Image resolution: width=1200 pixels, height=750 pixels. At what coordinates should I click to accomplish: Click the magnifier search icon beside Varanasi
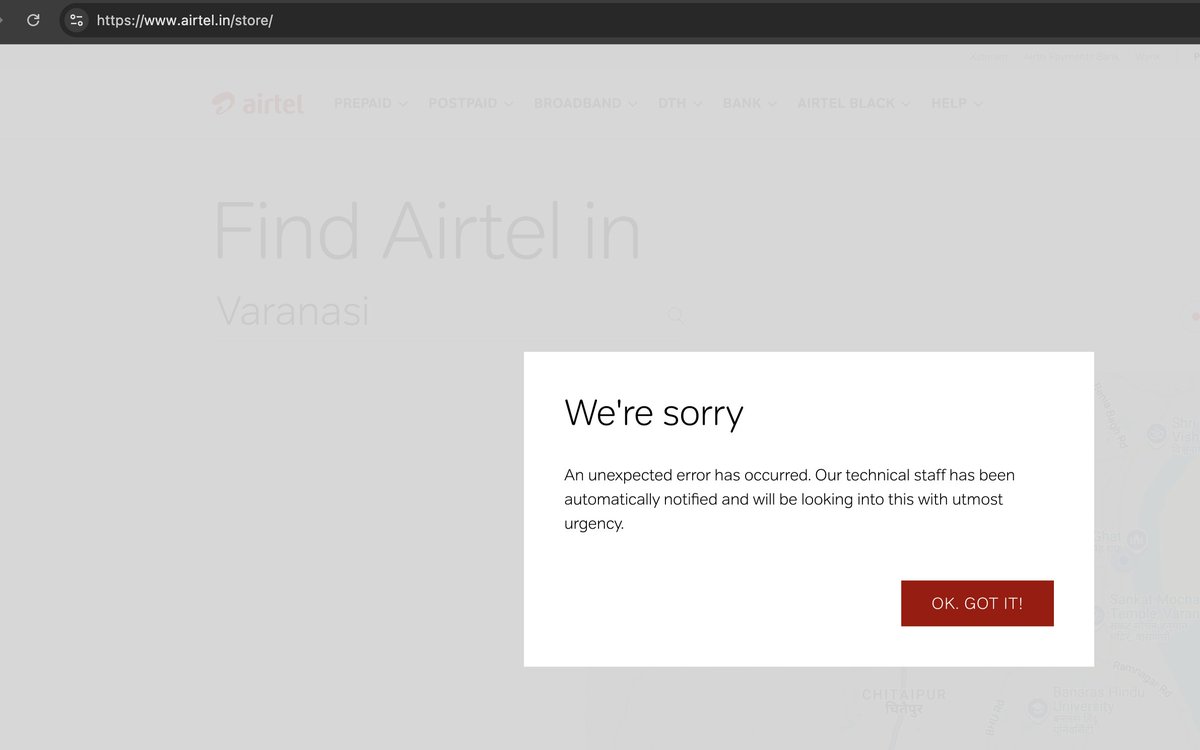677,316
